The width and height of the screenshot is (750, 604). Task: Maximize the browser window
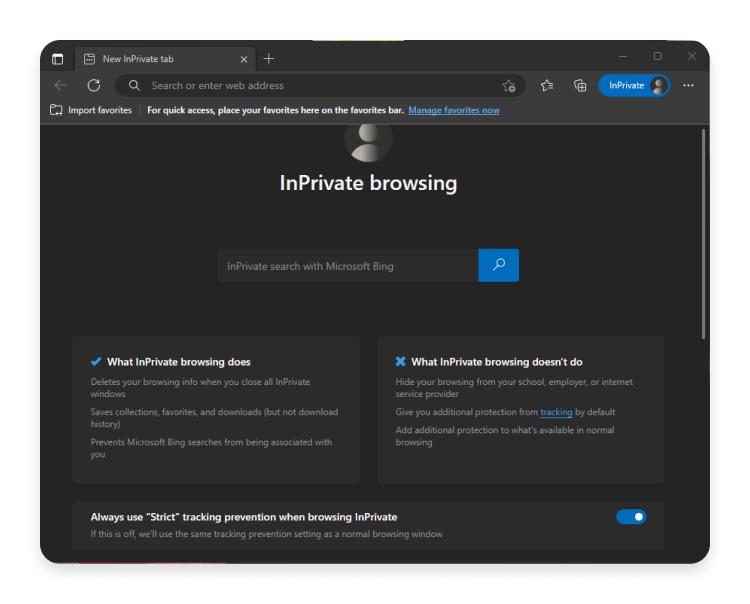pyautogui.click(x=658, y=56)
